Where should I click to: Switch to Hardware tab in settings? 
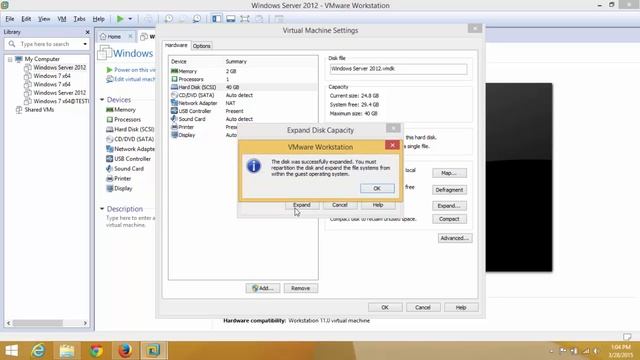pyautogui.click(x=176, y=45)
